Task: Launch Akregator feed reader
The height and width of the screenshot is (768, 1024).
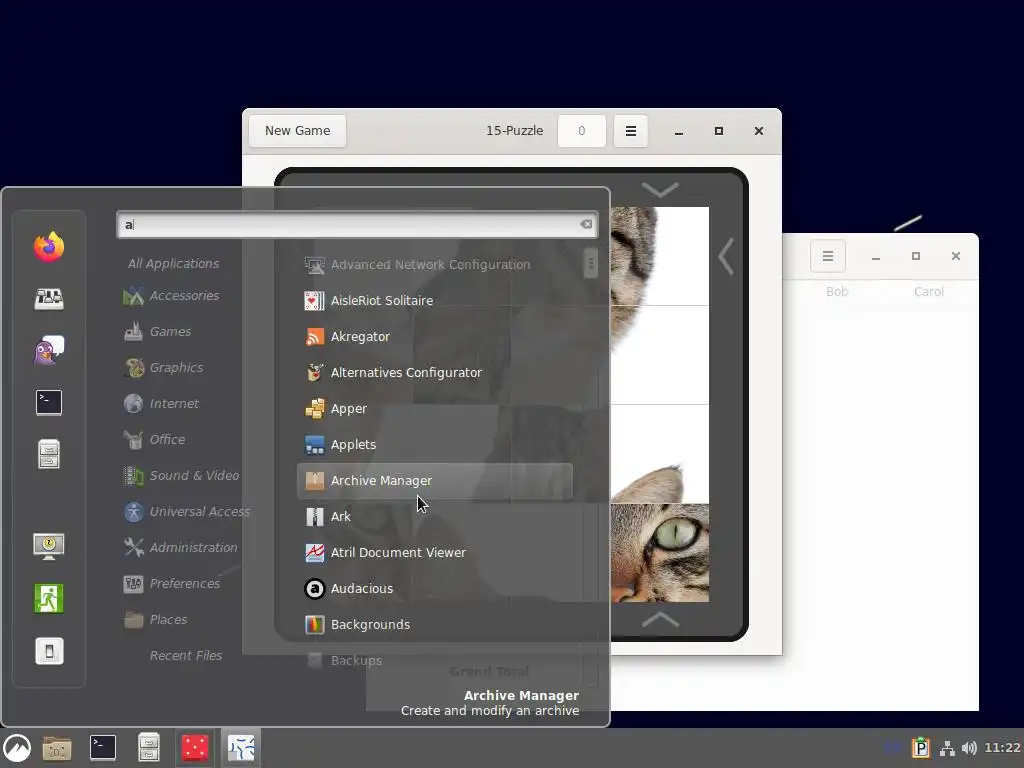Action: (x=435, y=336)
